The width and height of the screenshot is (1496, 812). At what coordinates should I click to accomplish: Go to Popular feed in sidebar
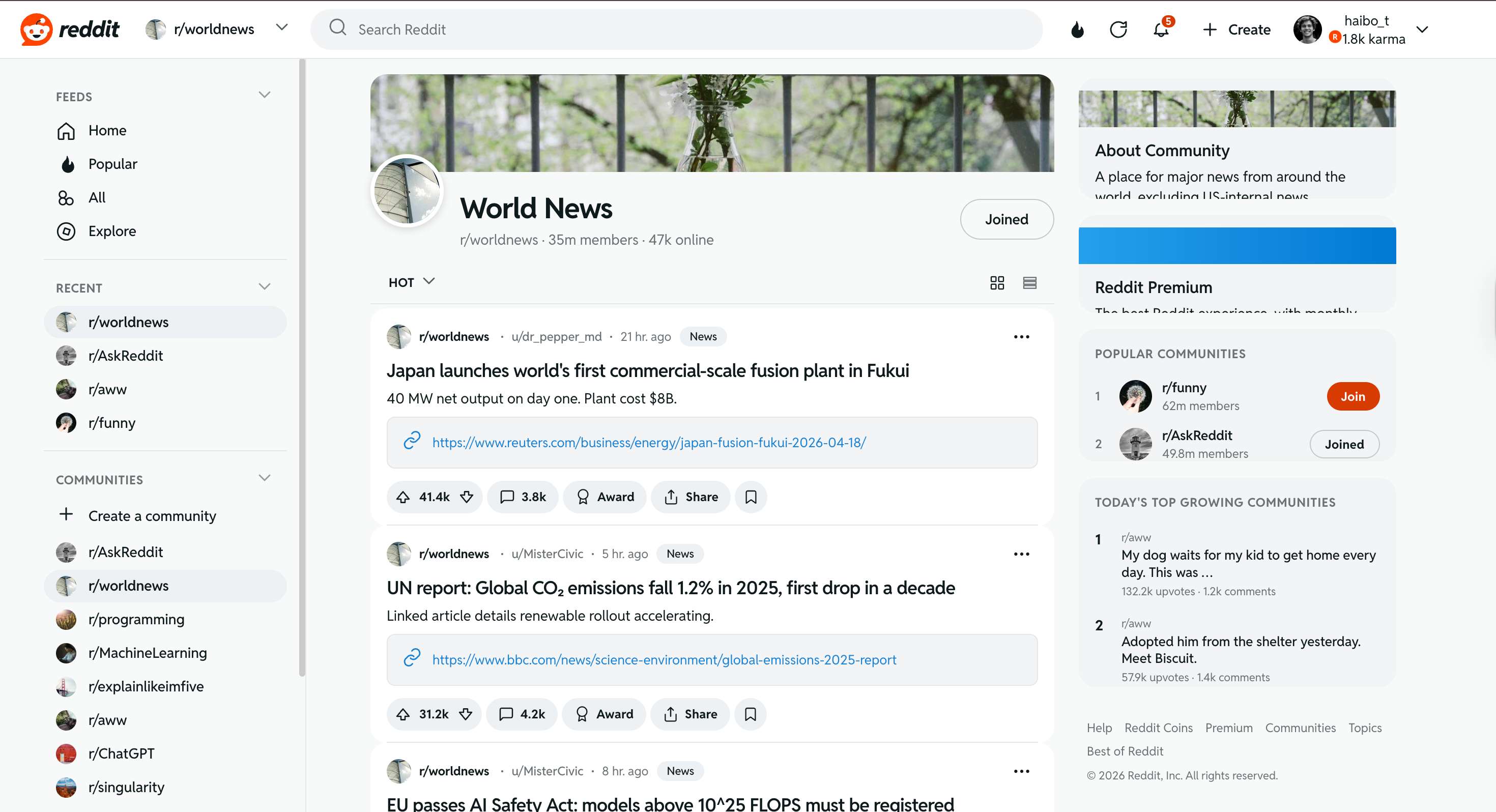click(165, 164)
